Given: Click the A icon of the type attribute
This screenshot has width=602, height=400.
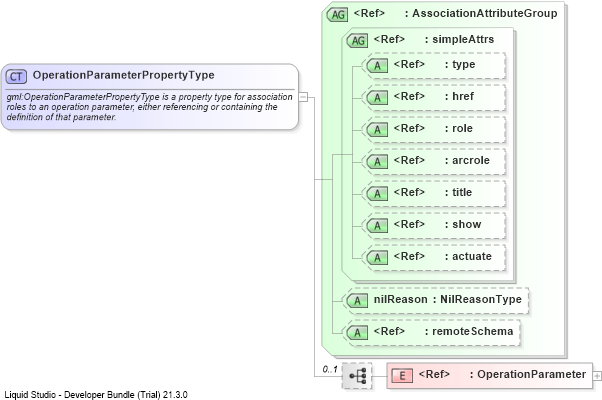Looking at the screenshot, I should [377, 66].
